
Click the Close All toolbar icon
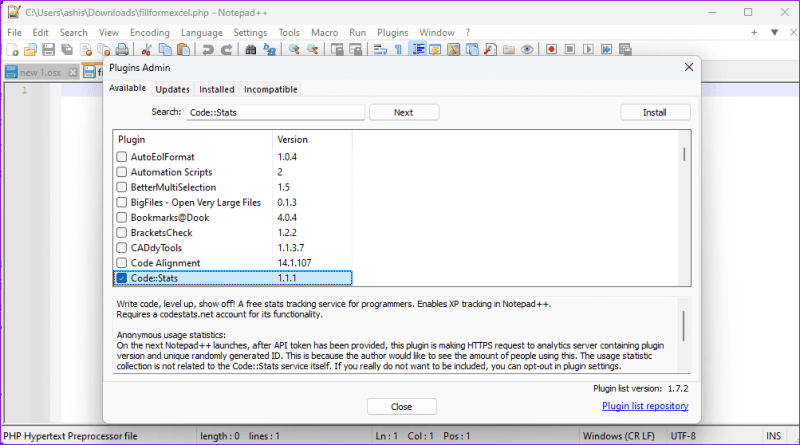104,50
